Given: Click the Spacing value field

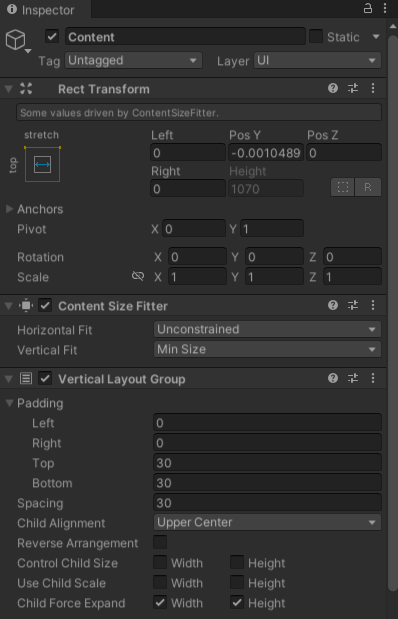Looking at the screenshot, I should tap(267, 502).
